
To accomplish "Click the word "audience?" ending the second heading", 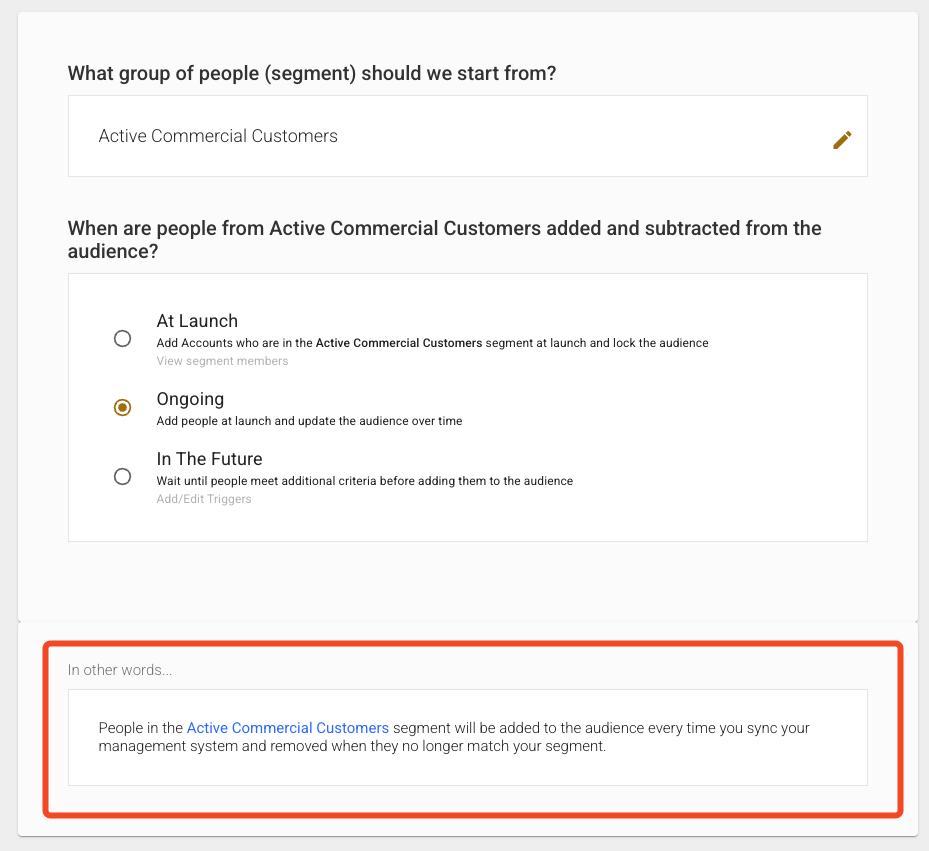I will pos(112,254).
